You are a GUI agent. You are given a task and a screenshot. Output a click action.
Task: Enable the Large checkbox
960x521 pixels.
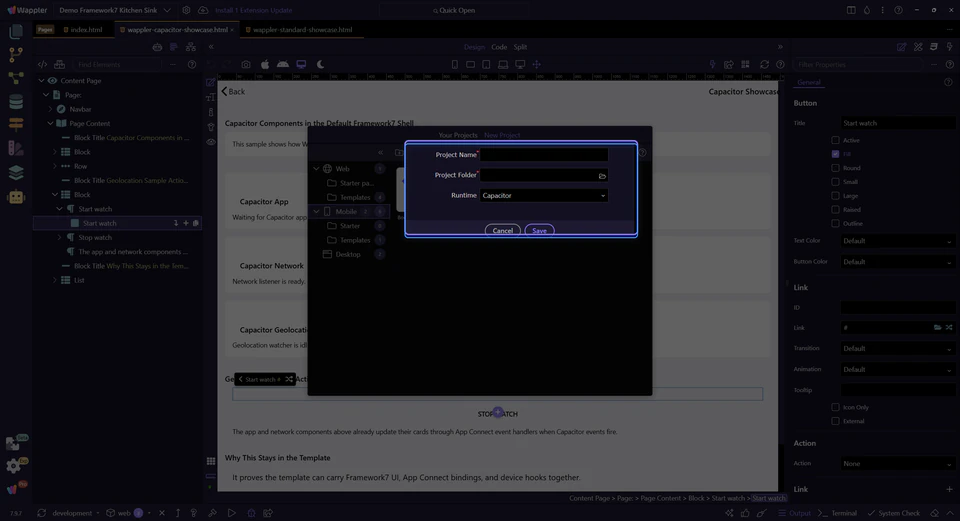pos(835,196)
